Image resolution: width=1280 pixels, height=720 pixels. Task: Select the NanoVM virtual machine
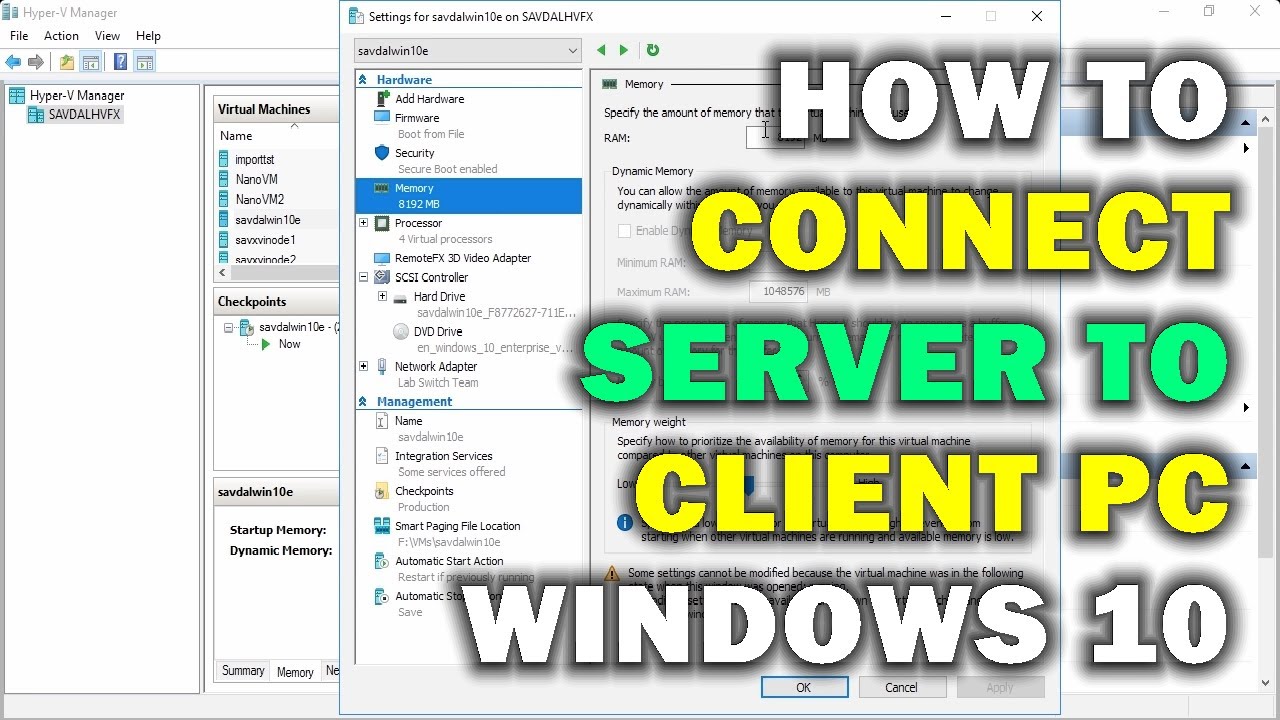[x=256, y=180]
